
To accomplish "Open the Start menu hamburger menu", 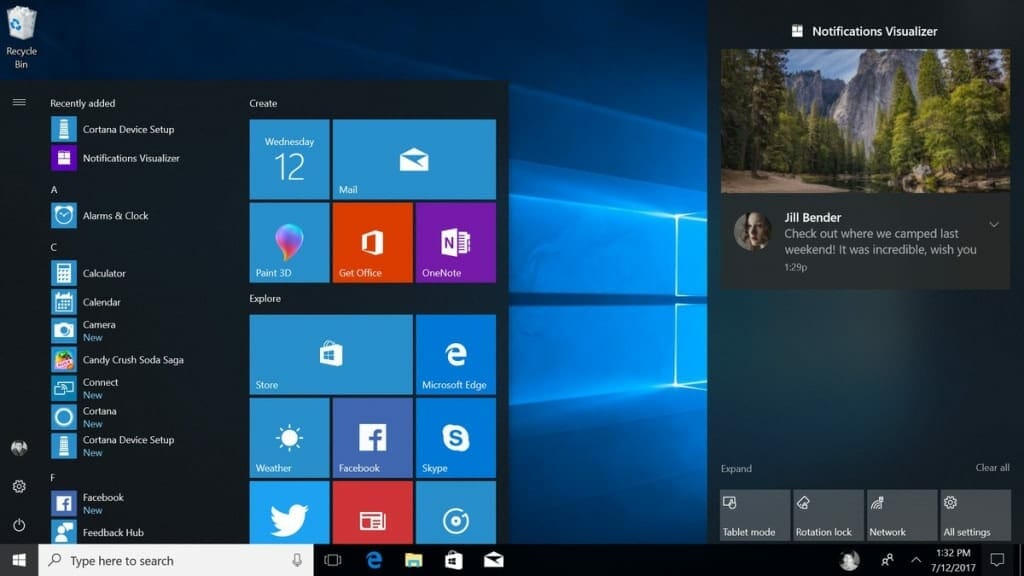I will tap(19, 101).
